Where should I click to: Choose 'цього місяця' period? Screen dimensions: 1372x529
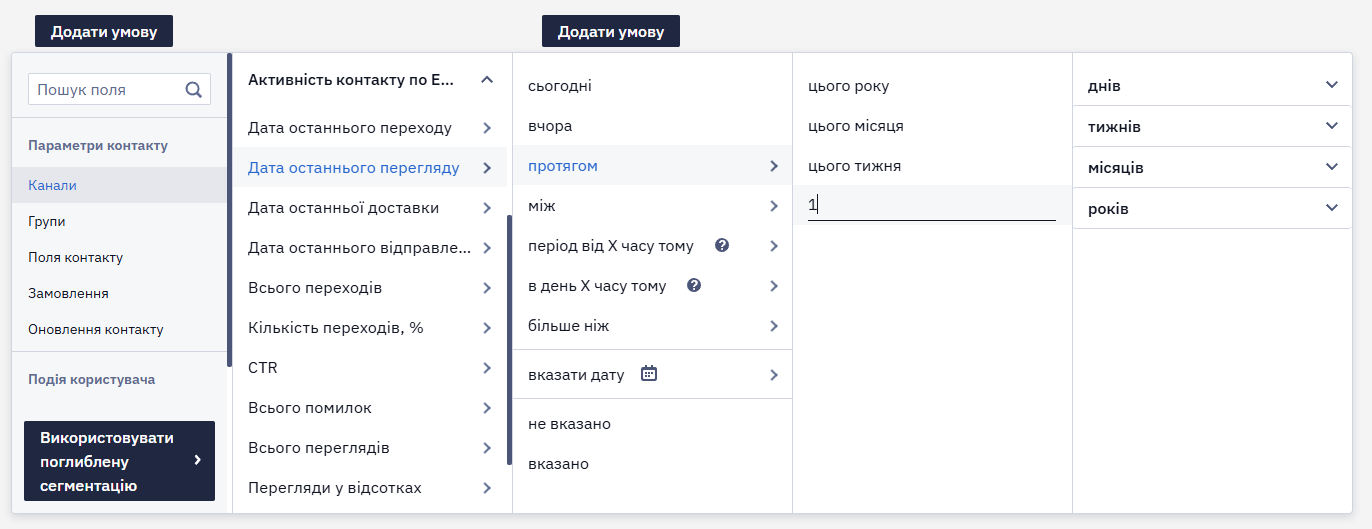pyautogui.click(x=932, y=125)
